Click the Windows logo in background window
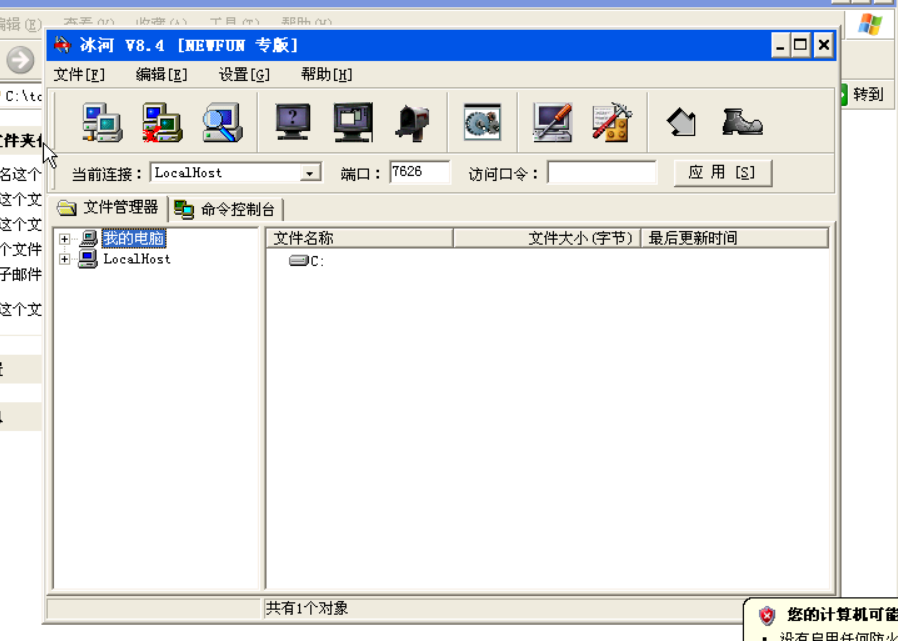The image size is (898, 641). [869, 25]
